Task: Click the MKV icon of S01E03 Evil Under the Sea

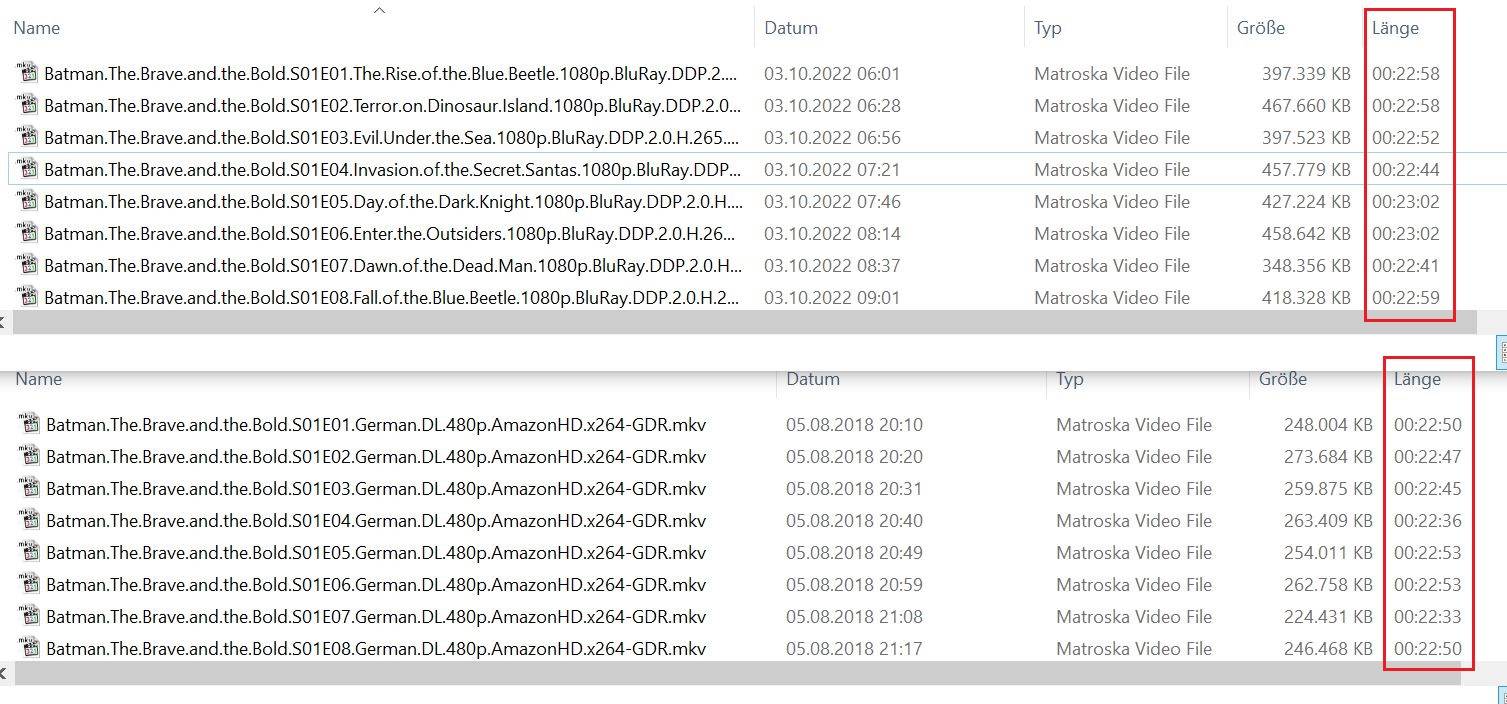Action: point(28,137)
